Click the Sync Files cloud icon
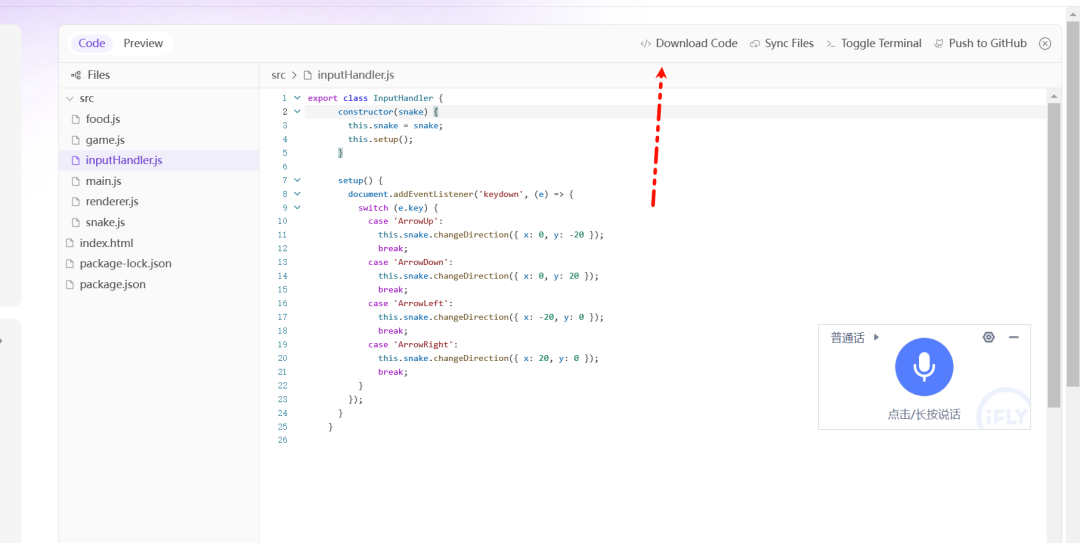This screenshot has width=1080, height=543. point(755,43)
